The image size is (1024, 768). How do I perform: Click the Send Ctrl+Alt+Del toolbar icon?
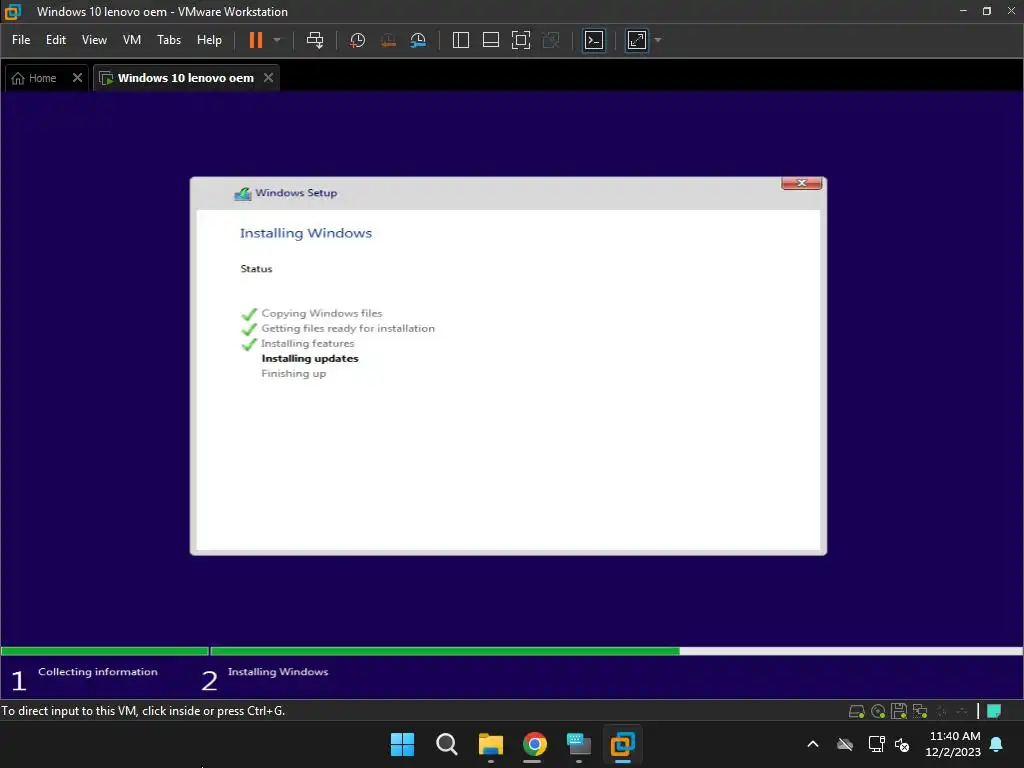[x=315, y=40]
